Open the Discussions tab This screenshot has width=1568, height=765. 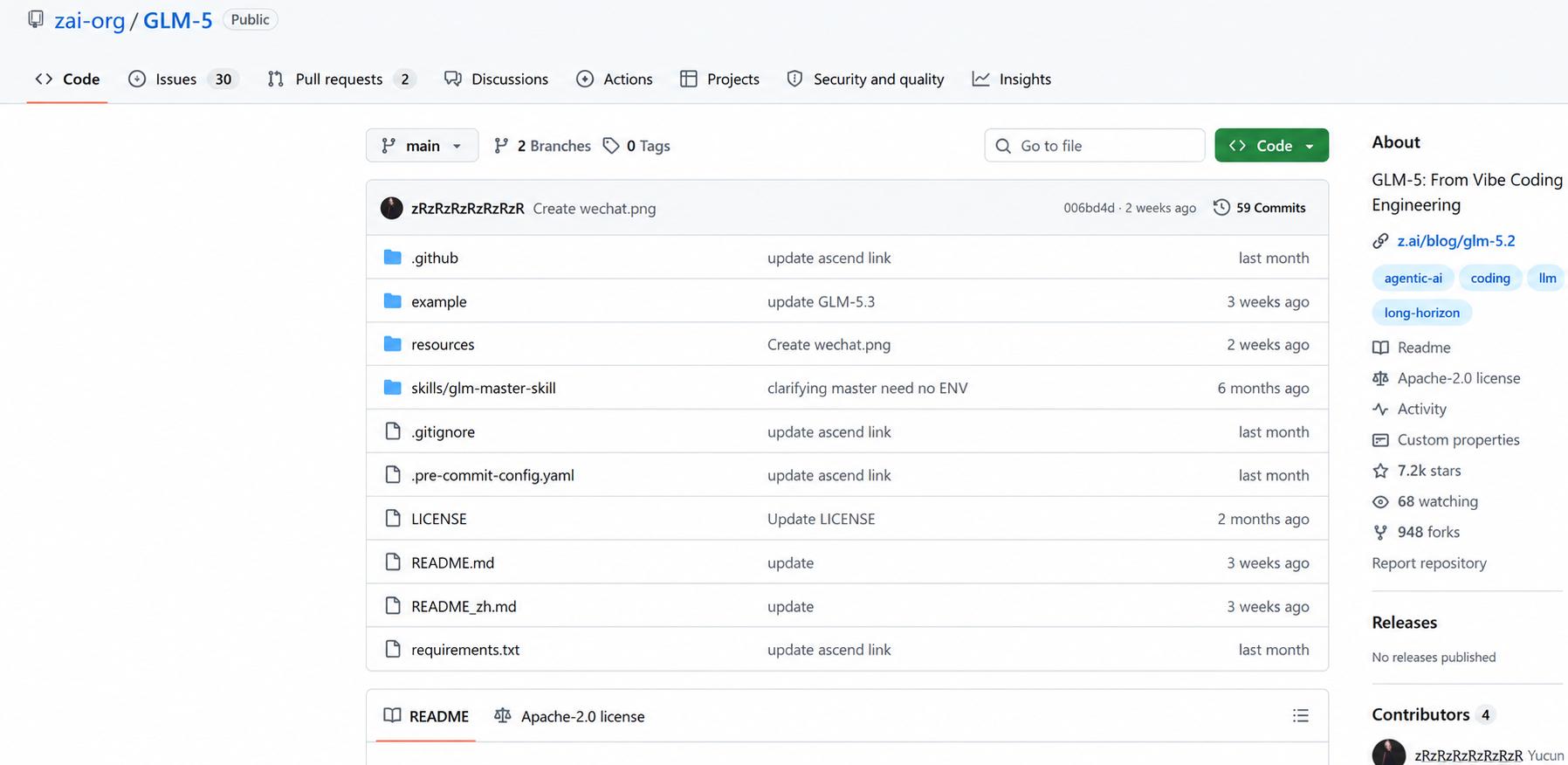(496, 79)
